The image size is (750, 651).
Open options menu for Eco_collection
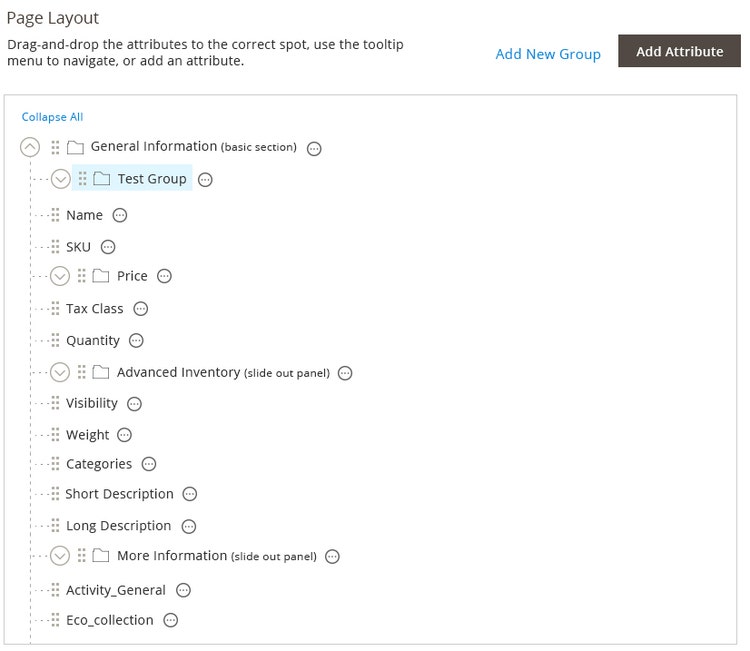[x=171, y=620]
